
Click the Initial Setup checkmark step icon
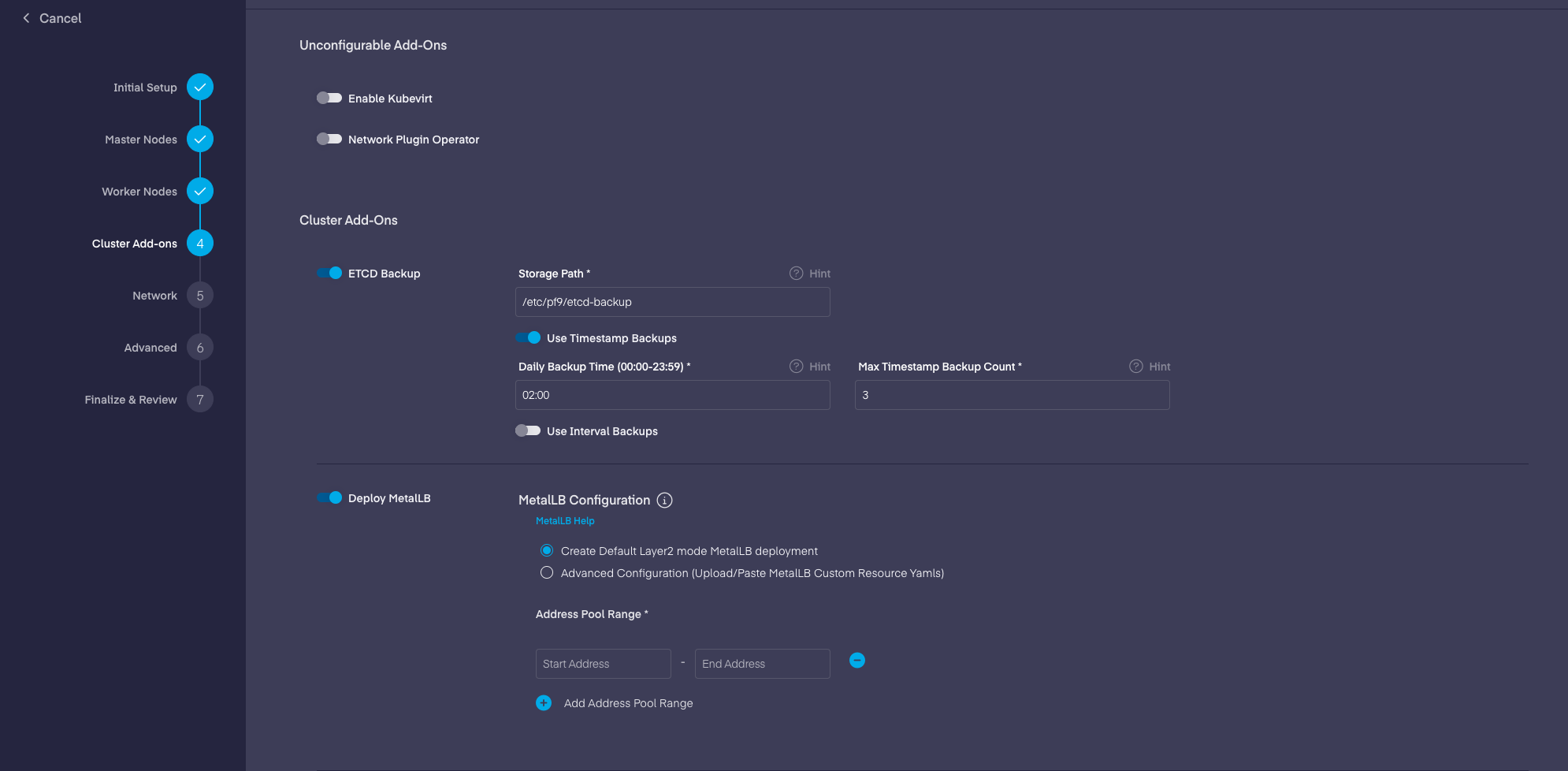(x=200, y=88)
